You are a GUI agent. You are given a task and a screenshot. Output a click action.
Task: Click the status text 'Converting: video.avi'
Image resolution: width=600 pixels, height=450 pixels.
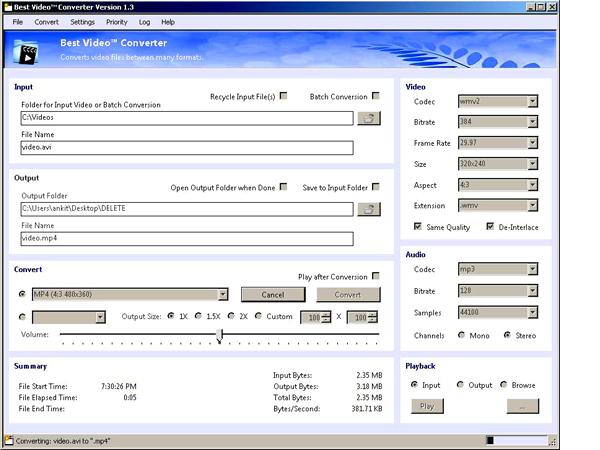(x=63, y=441)
